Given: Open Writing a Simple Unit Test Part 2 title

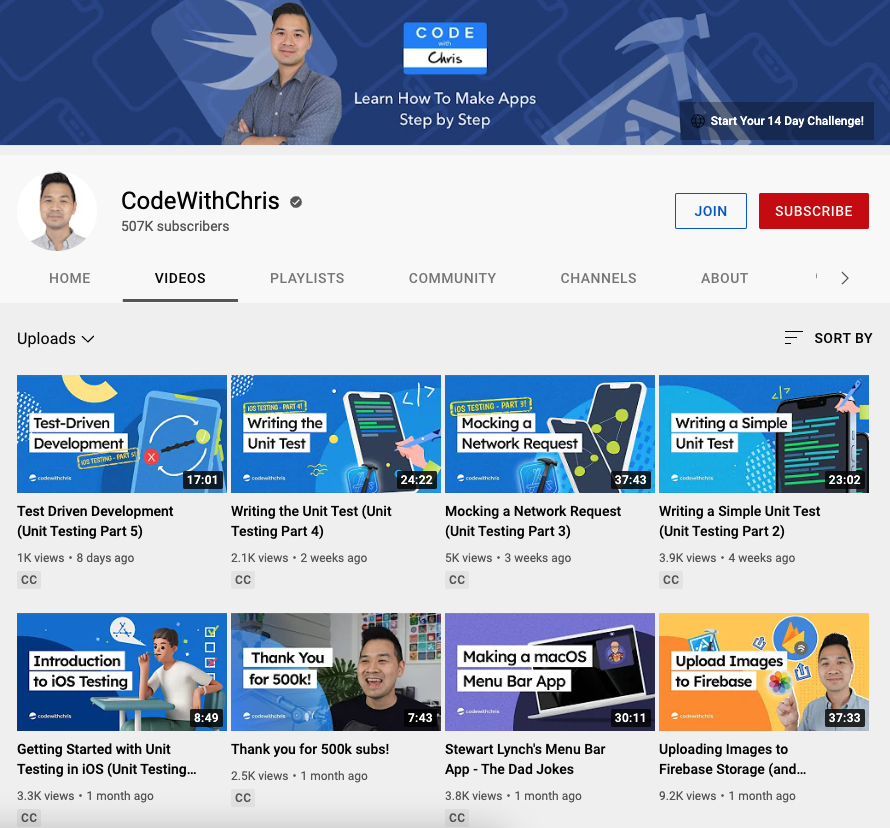Looking at the screenshot, I should (x=740, y=521).
